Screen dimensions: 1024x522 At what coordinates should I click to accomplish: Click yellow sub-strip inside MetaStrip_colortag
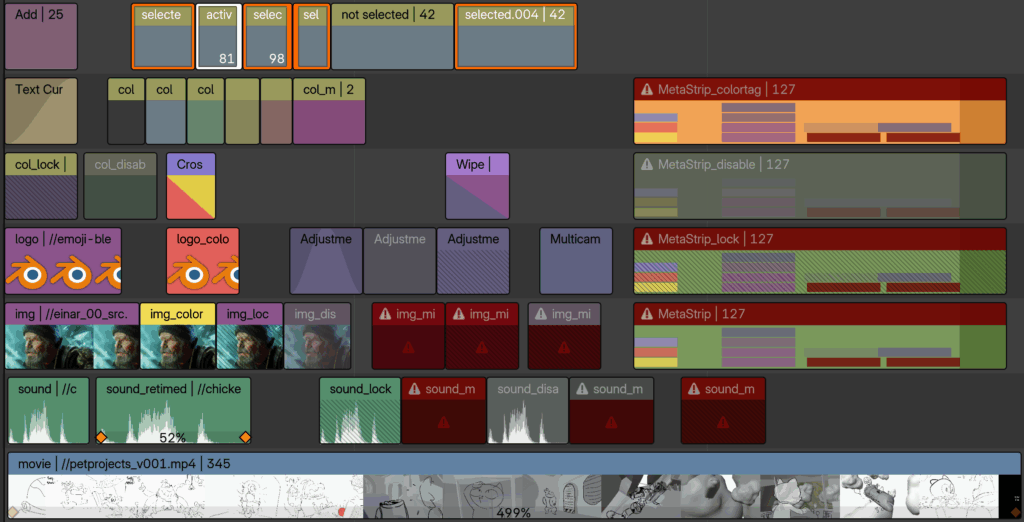[x=656, y=138]
